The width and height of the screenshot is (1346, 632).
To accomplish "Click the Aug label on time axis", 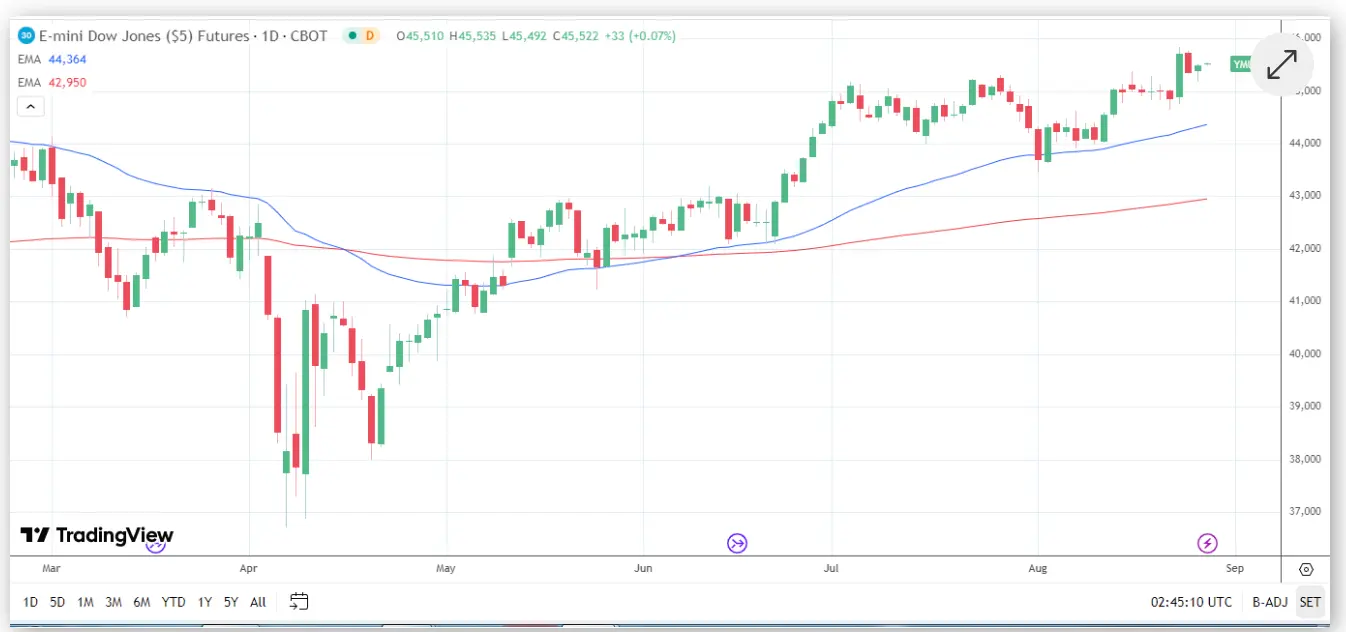I will 1037,568.
